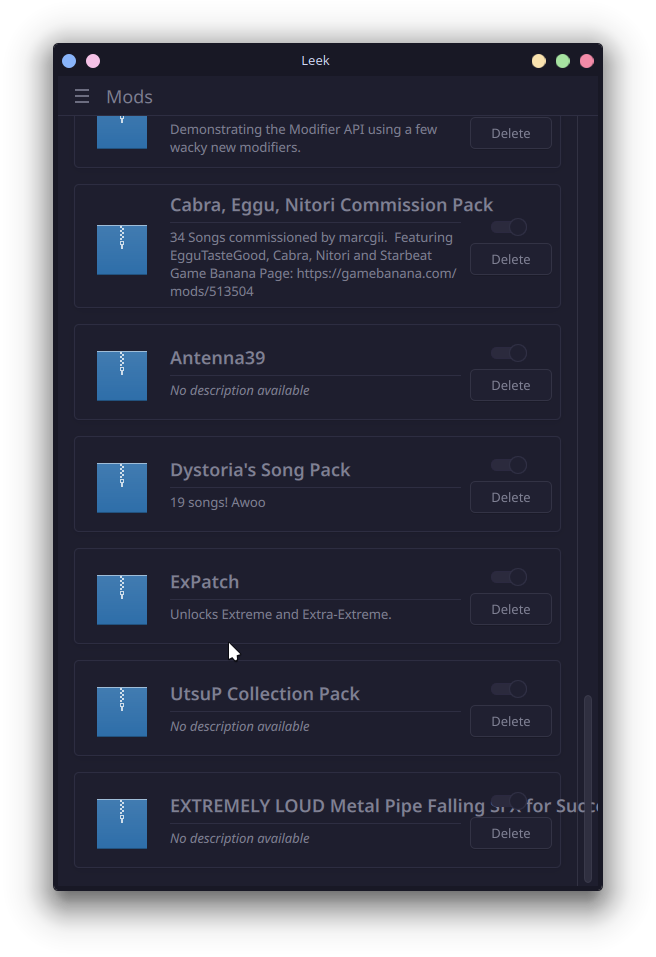Delete the Modifier API demonstration mod
This screenshot has width=656, height=957.
(510, 133)
